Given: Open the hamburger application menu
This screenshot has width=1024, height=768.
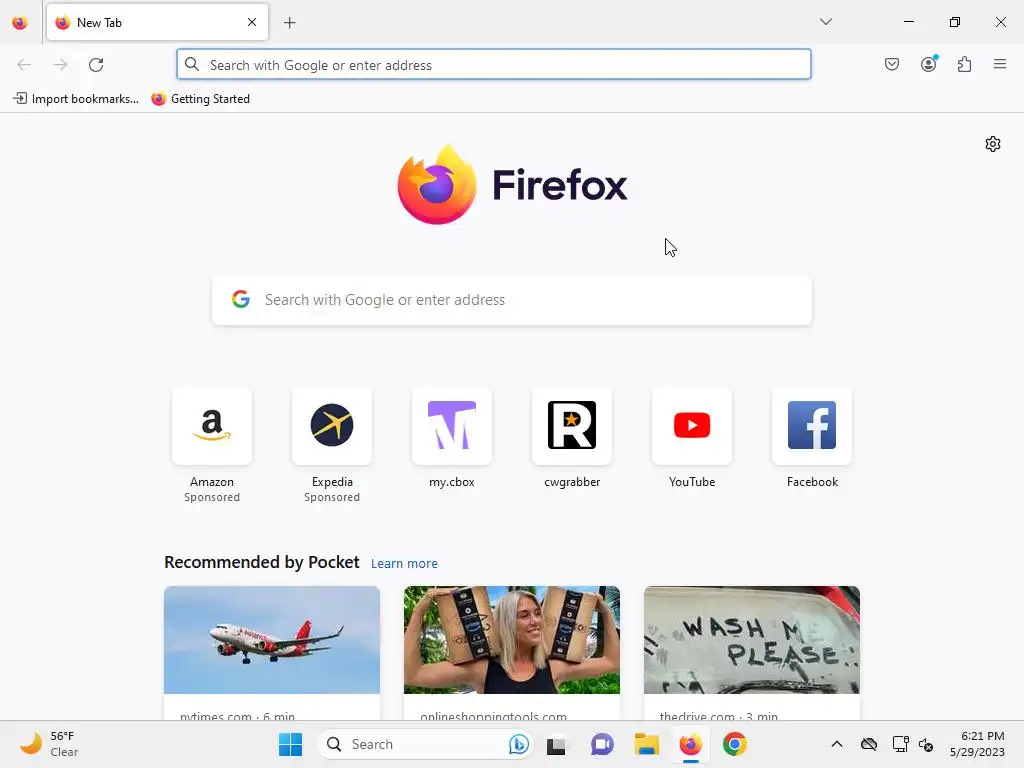Looking at the screenshot, I should tap(1000, 64).
